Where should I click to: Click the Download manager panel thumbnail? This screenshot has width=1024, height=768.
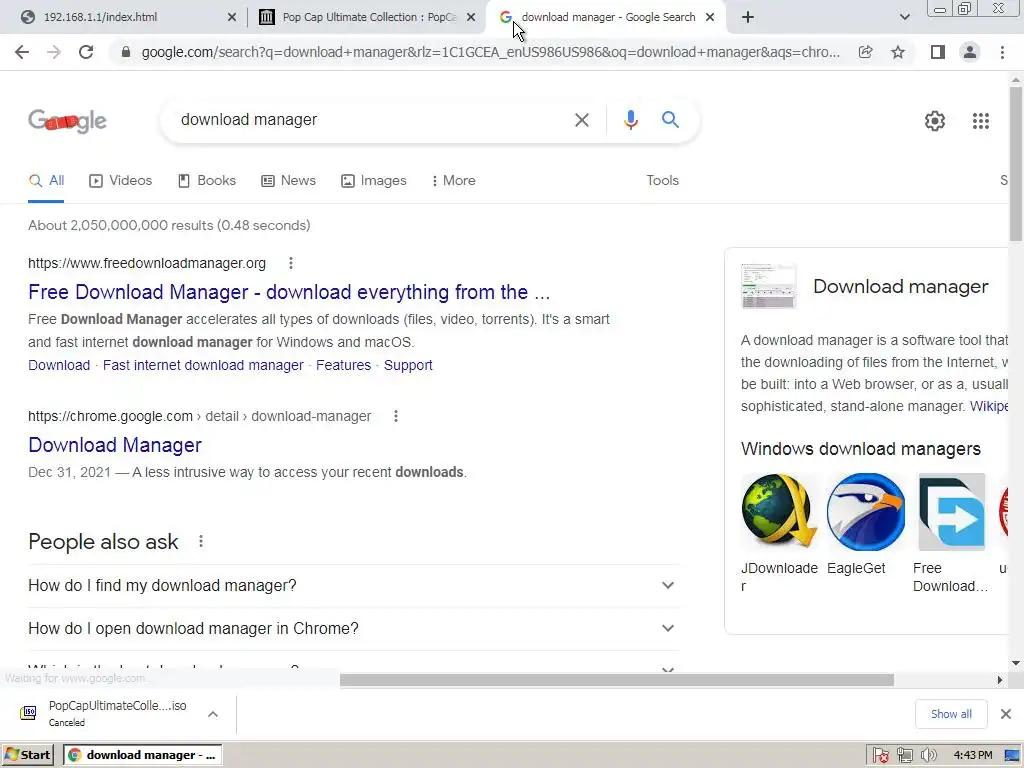(769, 286)
